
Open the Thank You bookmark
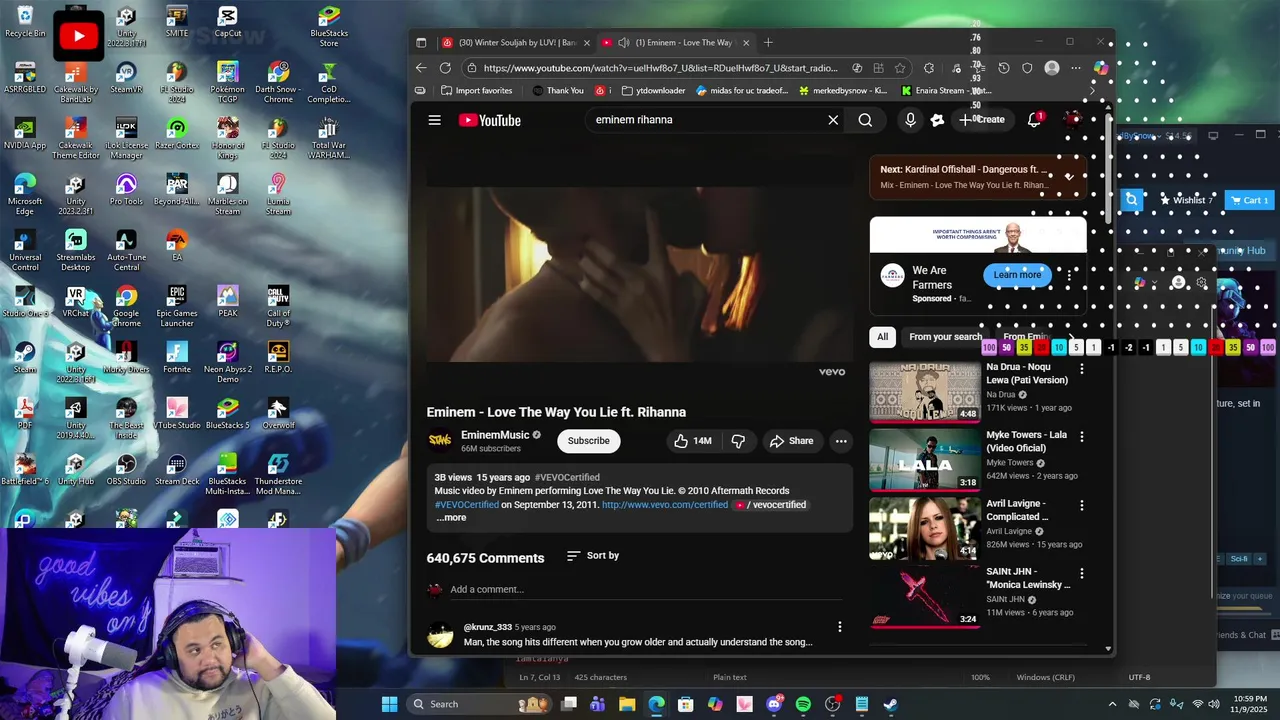pyautogui.click(x=557, y=91)
